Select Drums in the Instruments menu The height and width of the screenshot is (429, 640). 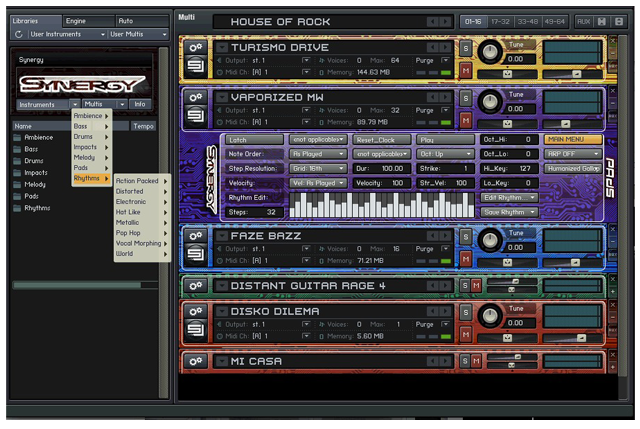click(x=91, y=137)
